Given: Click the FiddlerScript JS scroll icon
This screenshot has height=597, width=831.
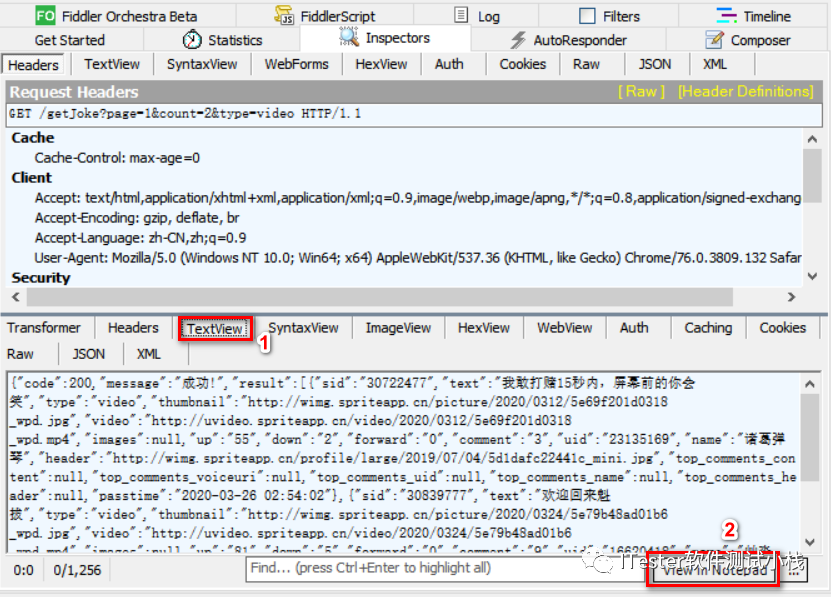Looking at the screenshot, I should click(284, 15).
